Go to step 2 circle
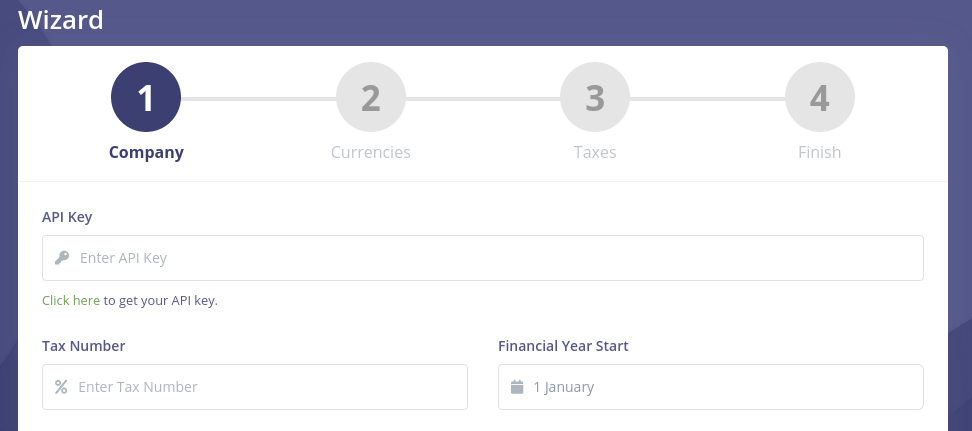 coord(371,98)
